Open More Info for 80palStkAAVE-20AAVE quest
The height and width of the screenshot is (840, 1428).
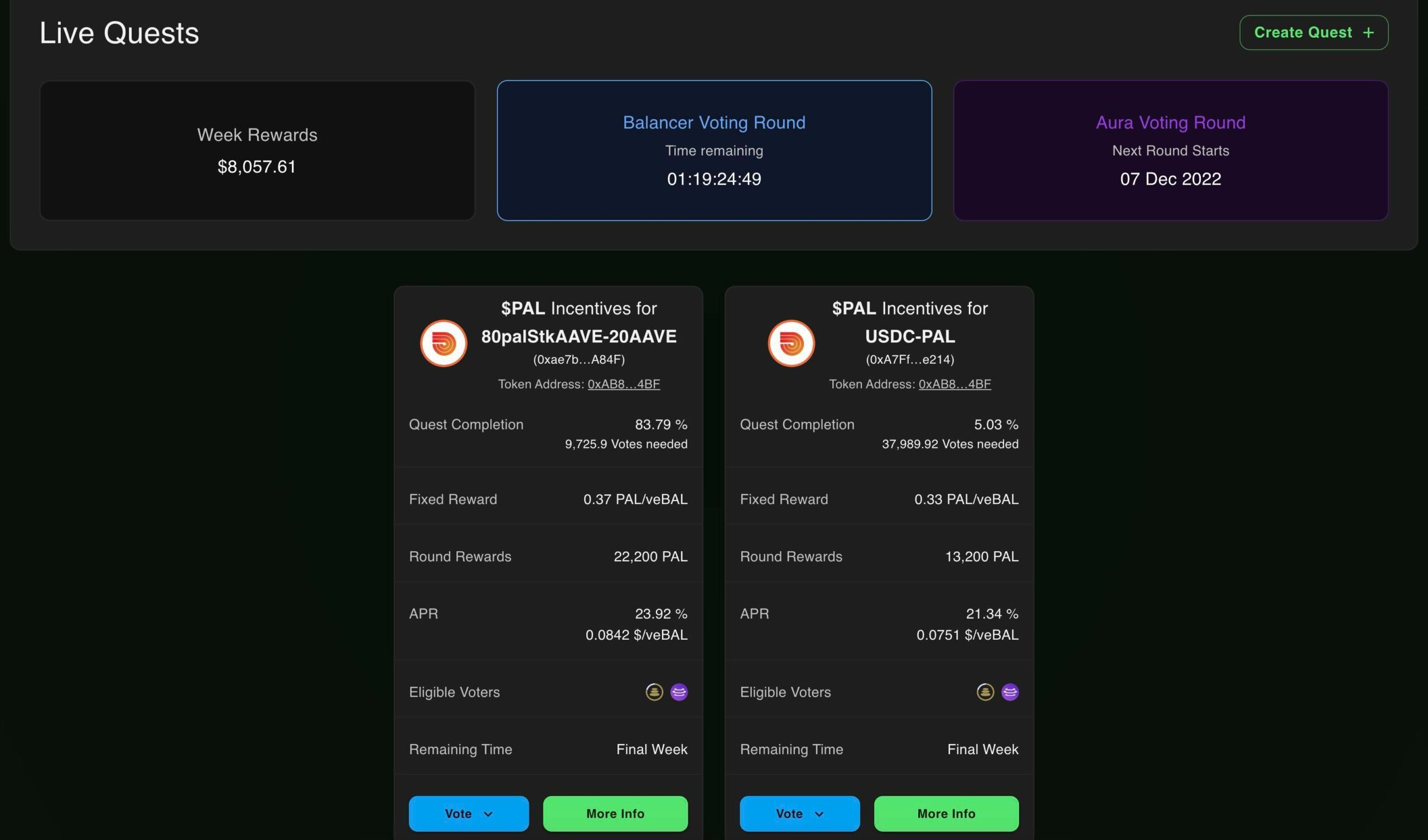(615, 814)
